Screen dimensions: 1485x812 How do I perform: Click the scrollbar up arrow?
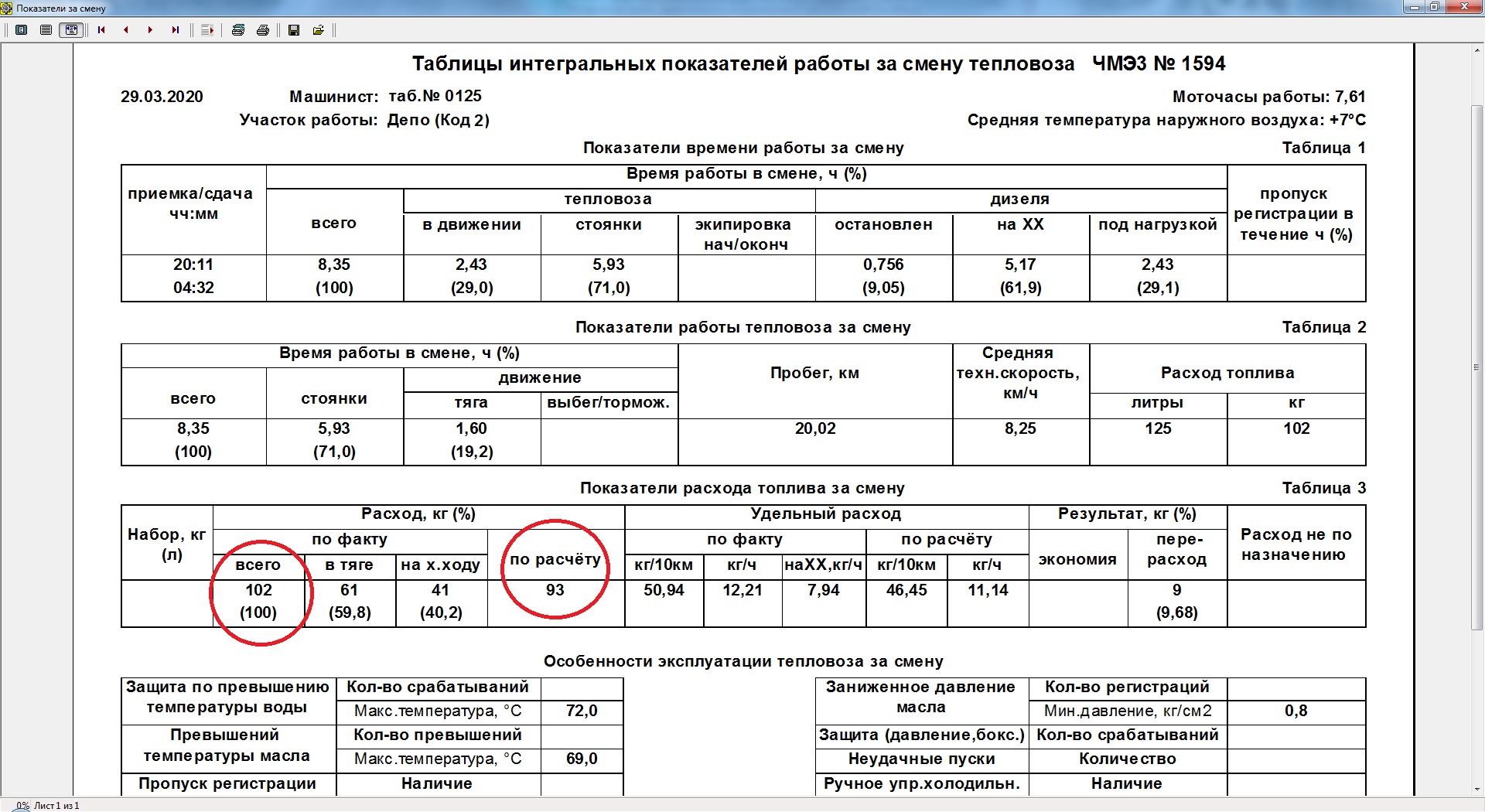pyautogui.click(x=1478, y=50)
